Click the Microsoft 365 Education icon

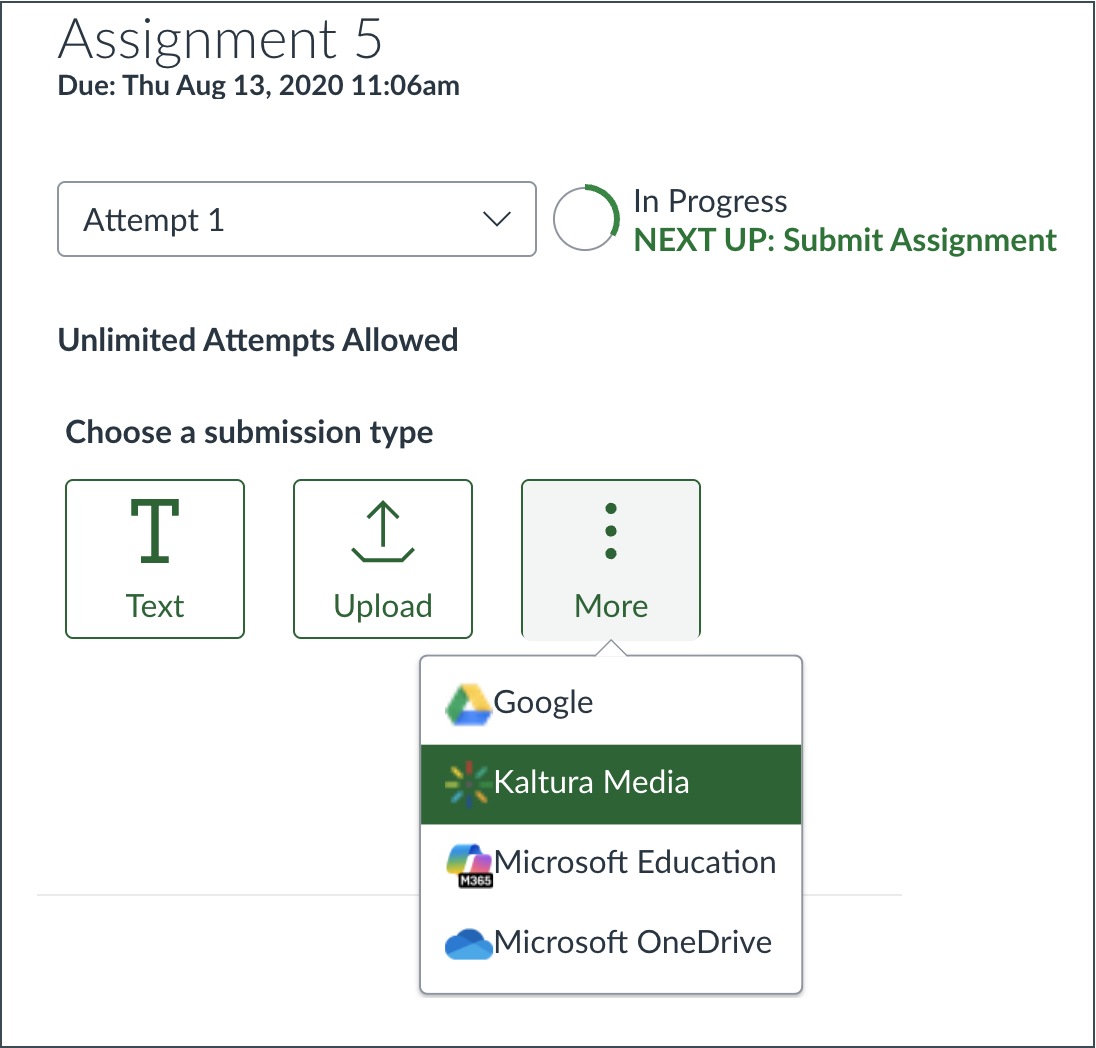[469, 865]
